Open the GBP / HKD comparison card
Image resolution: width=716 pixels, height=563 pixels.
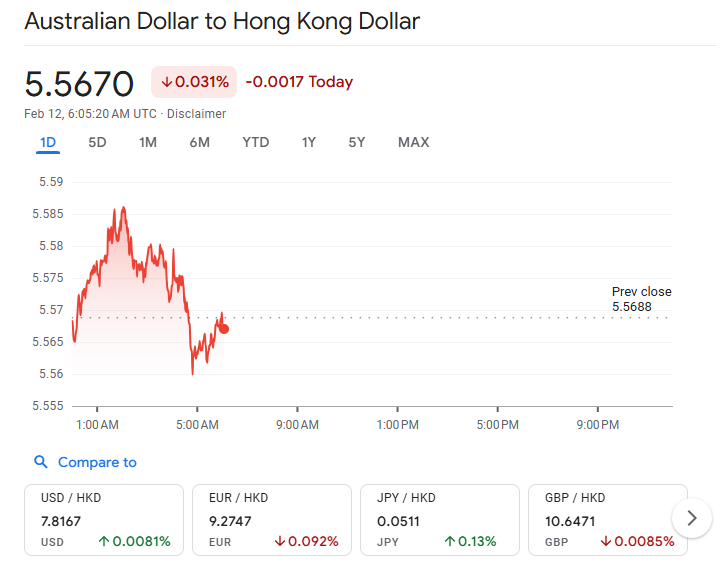(607, 519)
